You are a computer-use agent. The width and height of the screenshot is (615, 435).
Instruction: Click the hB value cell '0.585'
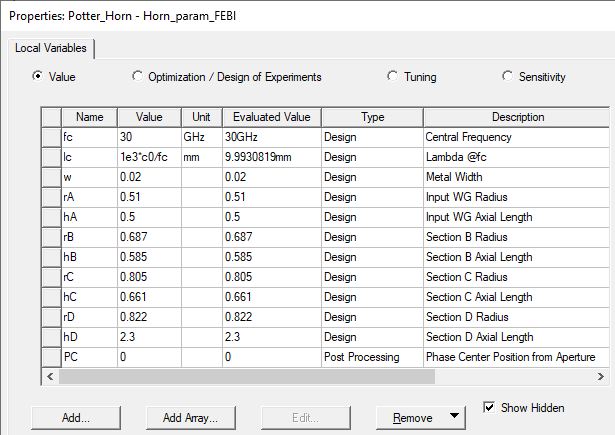tap(149, 257)
